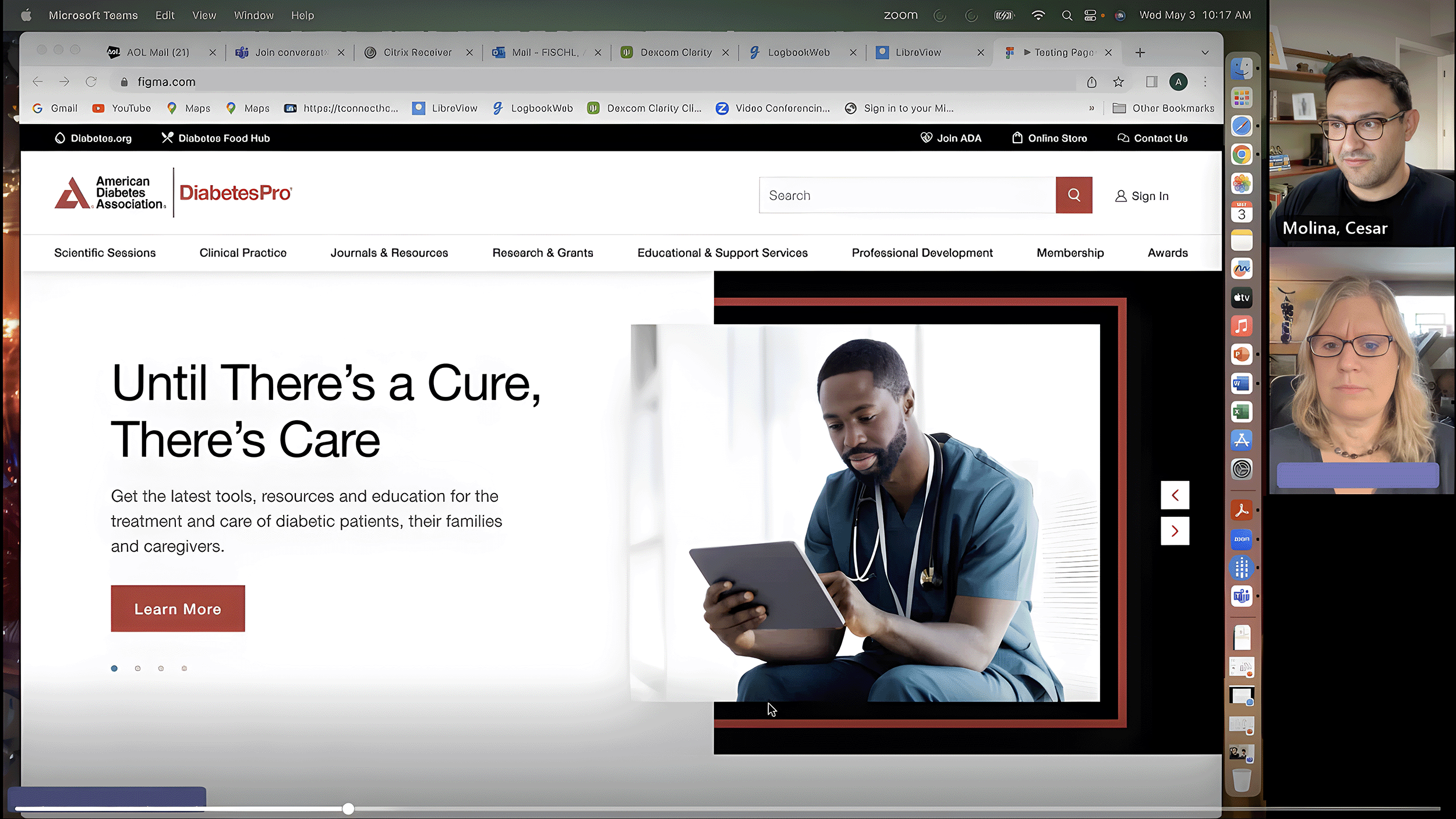
Task: Open the Join ADA heart link
Action: 950,138
